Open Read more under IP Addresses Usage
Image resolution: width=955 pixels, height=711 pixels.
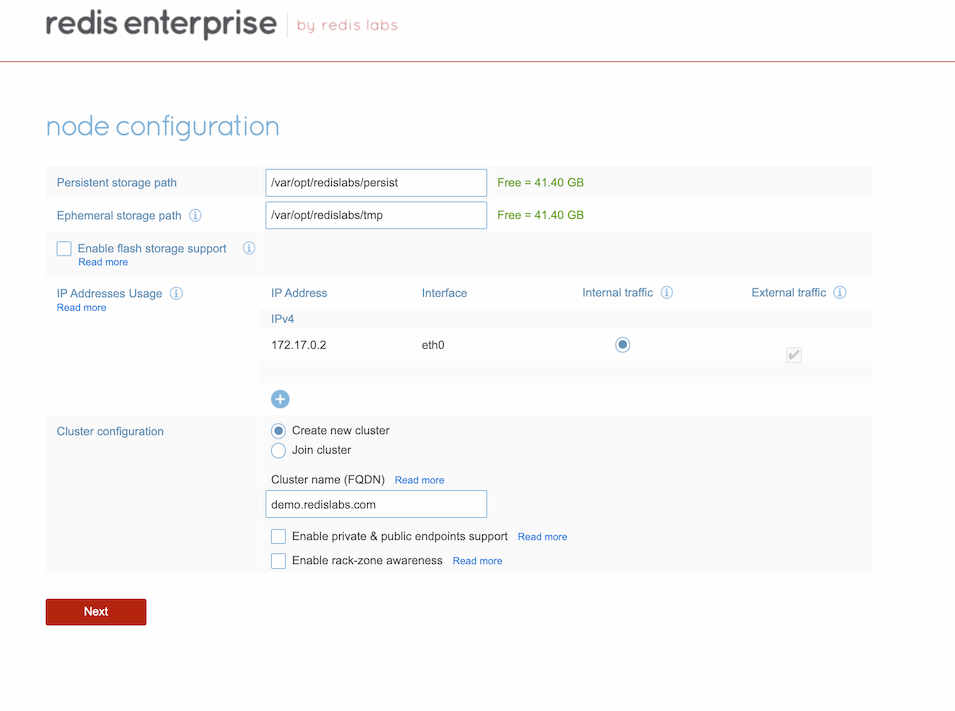(x=82, y=308)
